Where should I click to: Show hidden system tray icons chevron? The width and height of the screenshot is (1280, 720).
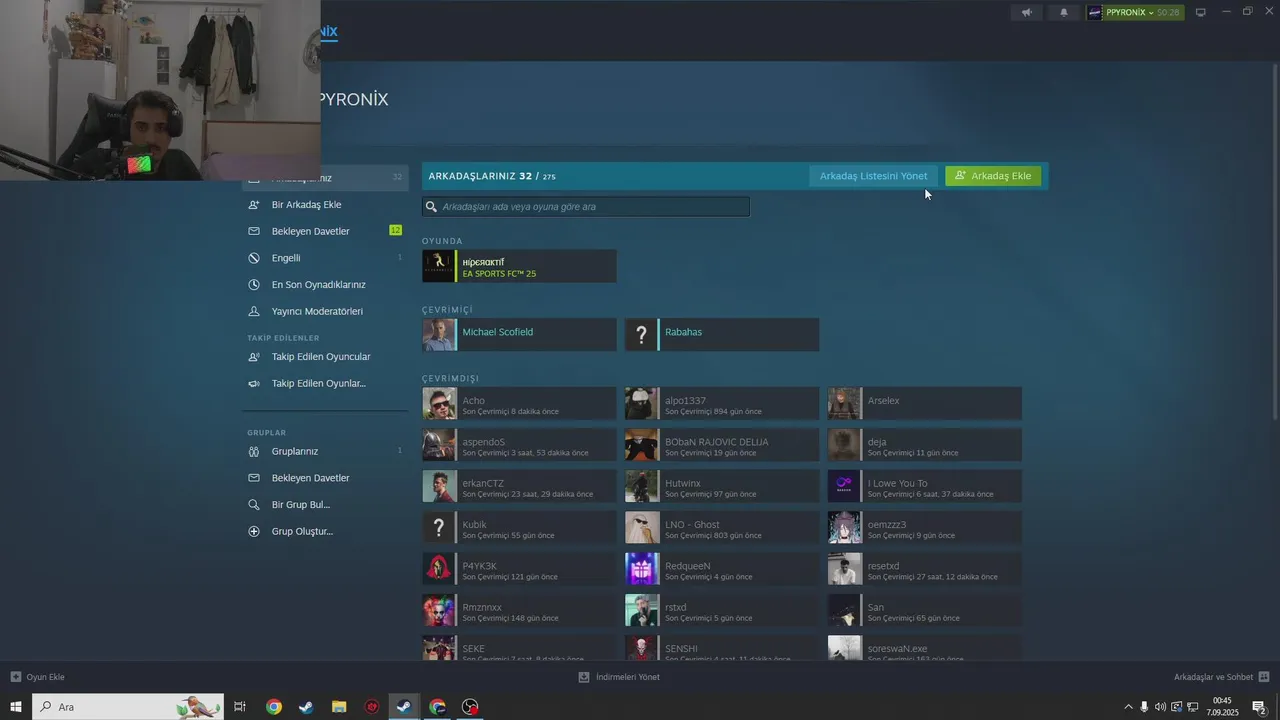[1129, 707]
